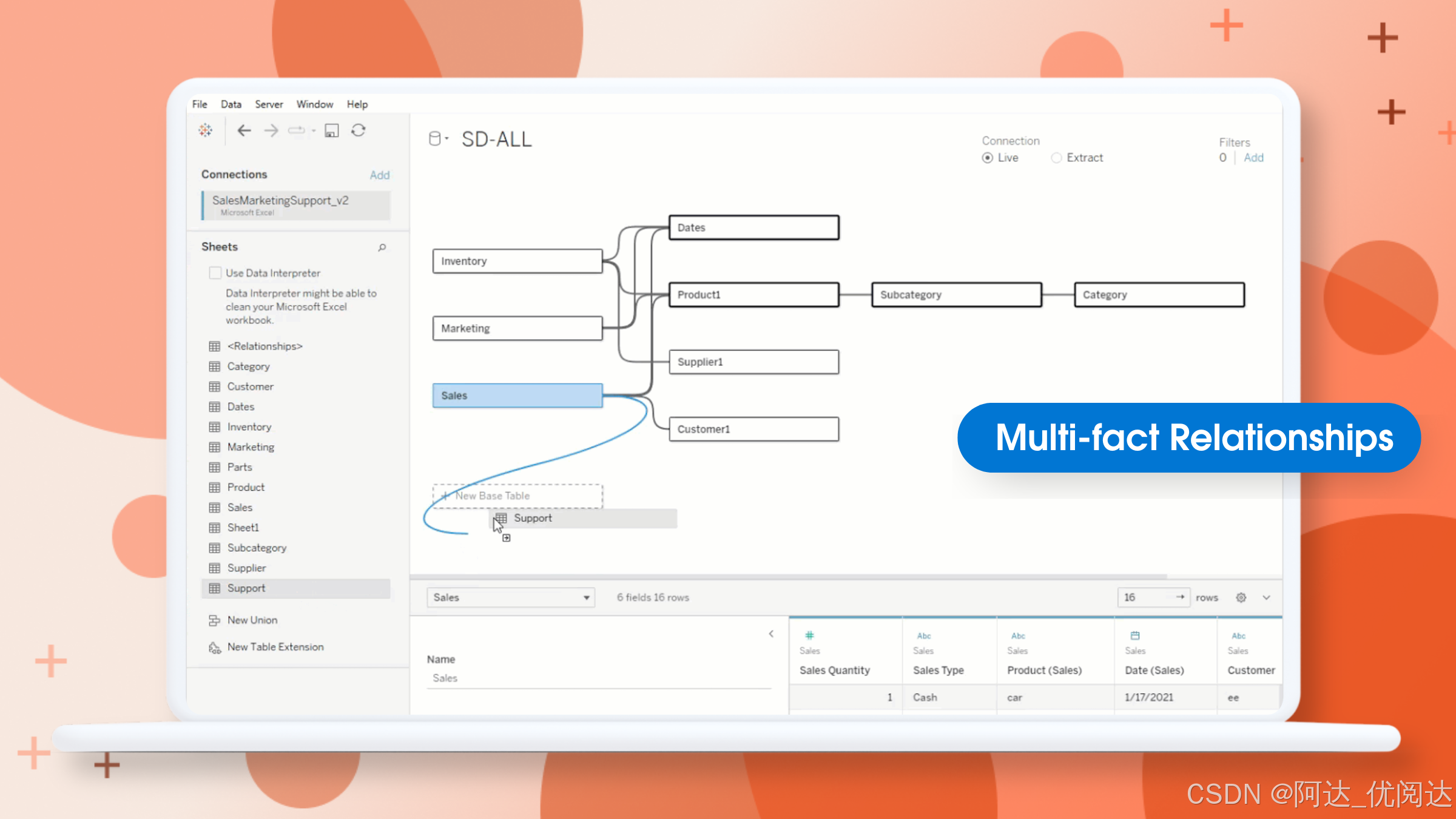Click the data source refresh icon
This screenshot has width=1456, height=819.
click(x=359, y=130)
